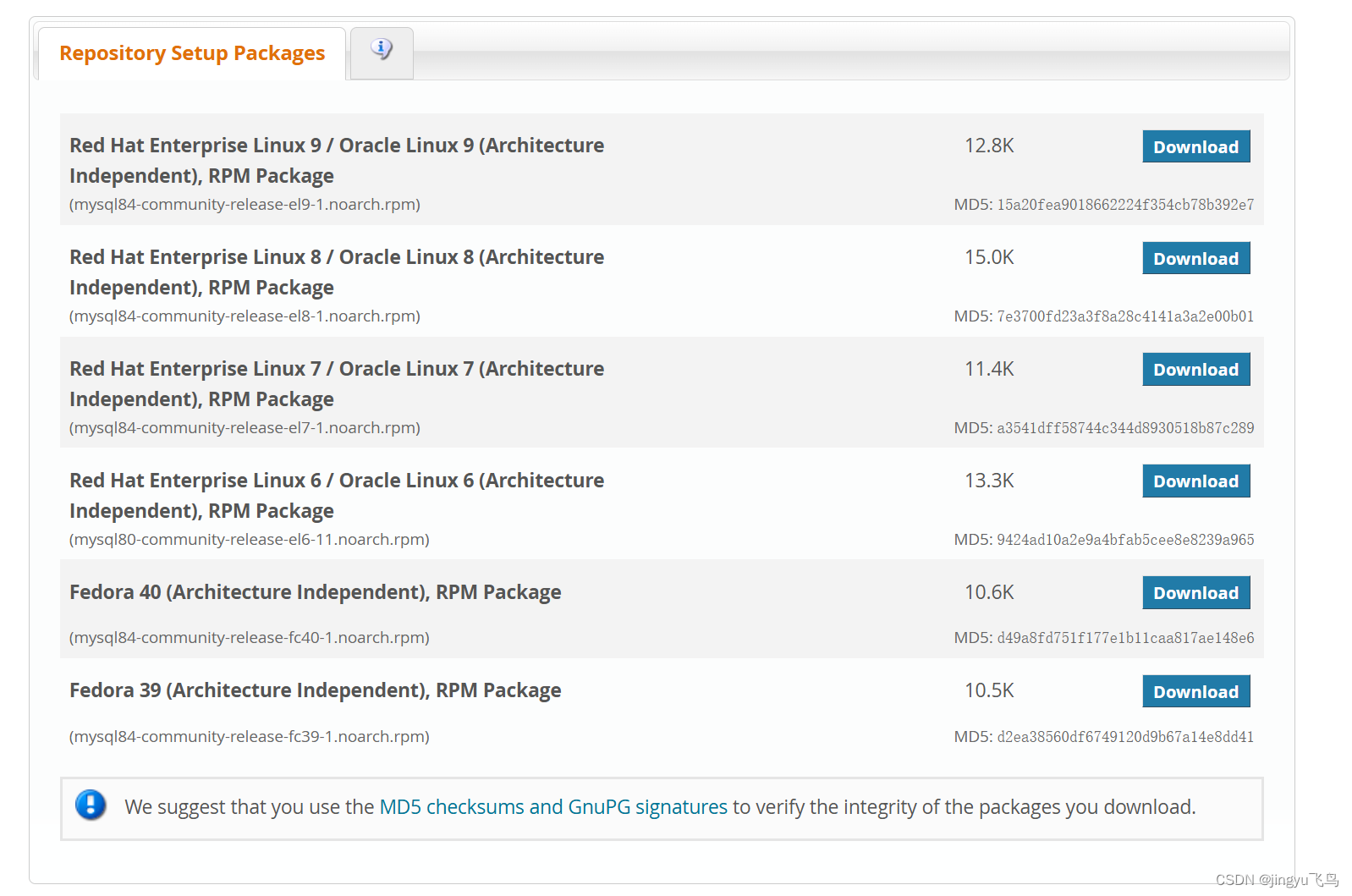Click the blue exclamation notice icon
This screenshot has height=896, width=1352.
coord(91,805)
